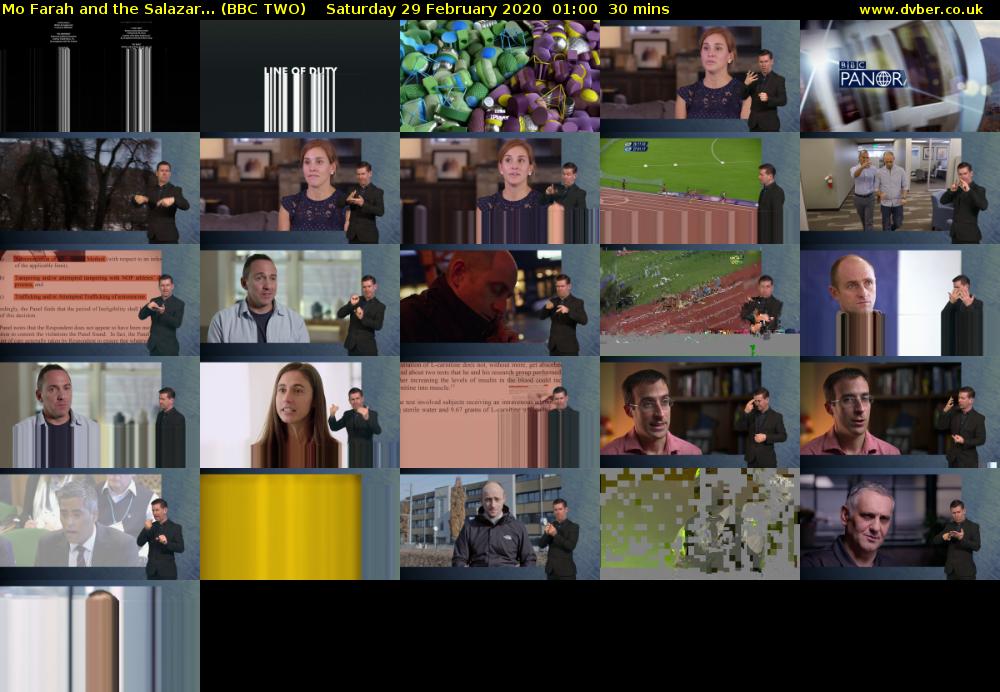Open the solid yellow frame thumbnail

[300, 525]
